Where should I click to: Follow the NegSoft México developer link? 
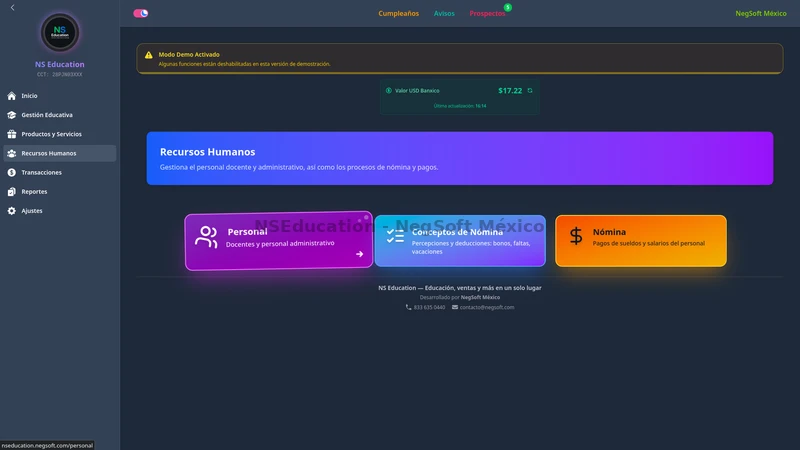click(x=480, y=297)
